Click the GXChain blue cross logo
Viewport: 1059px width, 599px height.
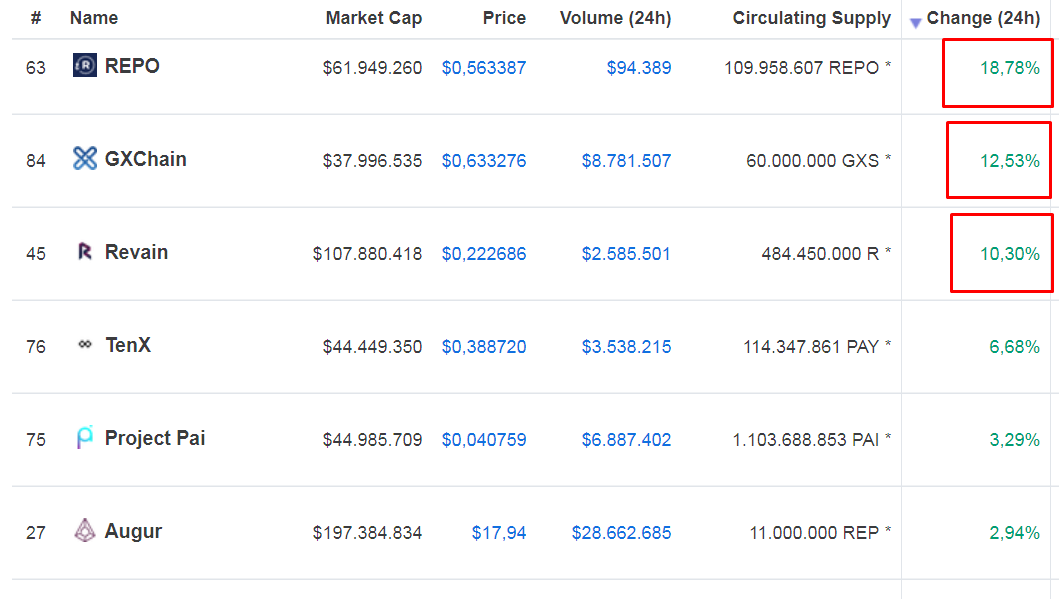click(x=84, y=159)
